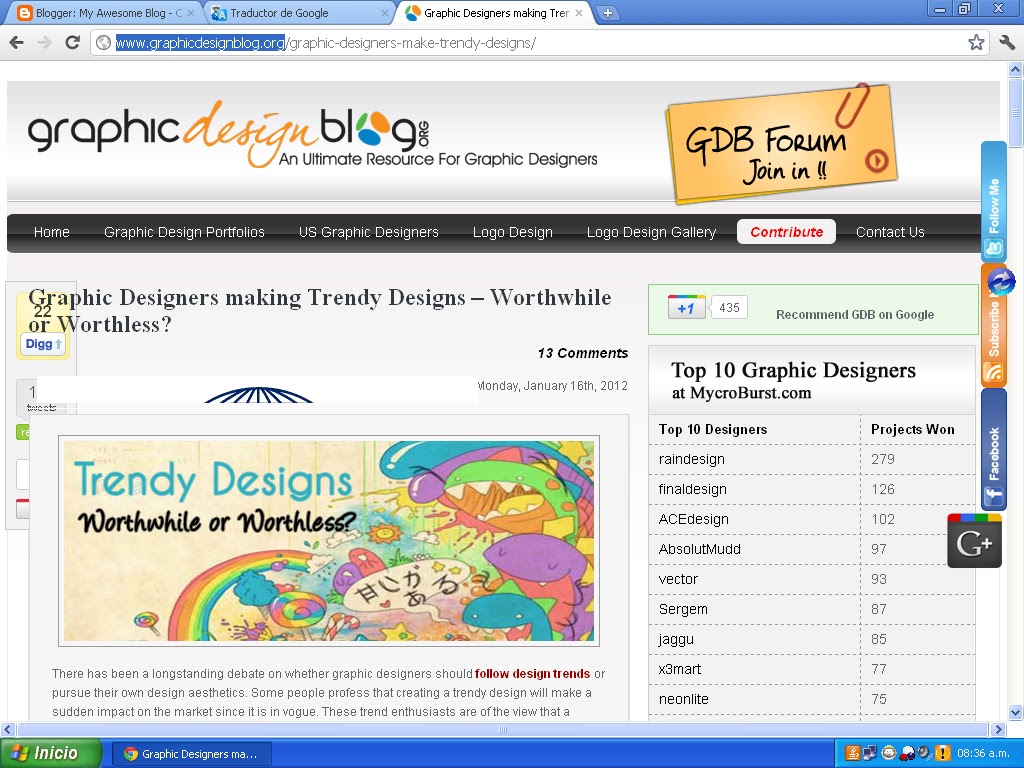Viewport: 1024px width, 768px height.
Task: Join the GDB Forum sticky note banner
Action: 781,144
